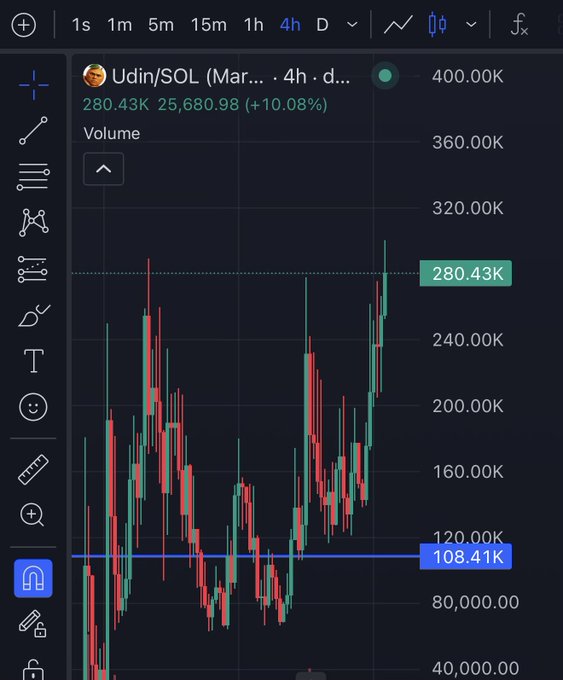This screenshot has width=563, height=680.
Task: Click the green market status dot
Action: (385, 76)
